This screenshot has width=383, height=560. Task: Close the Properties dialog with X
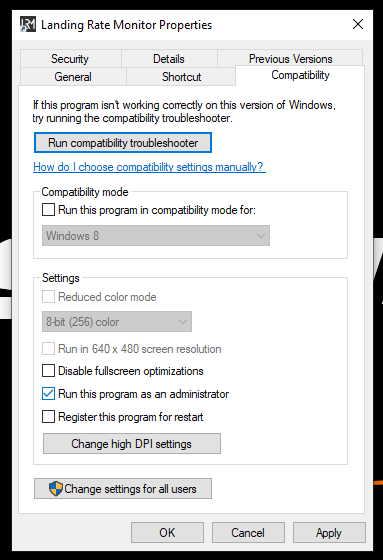click(x=358, y=24)
